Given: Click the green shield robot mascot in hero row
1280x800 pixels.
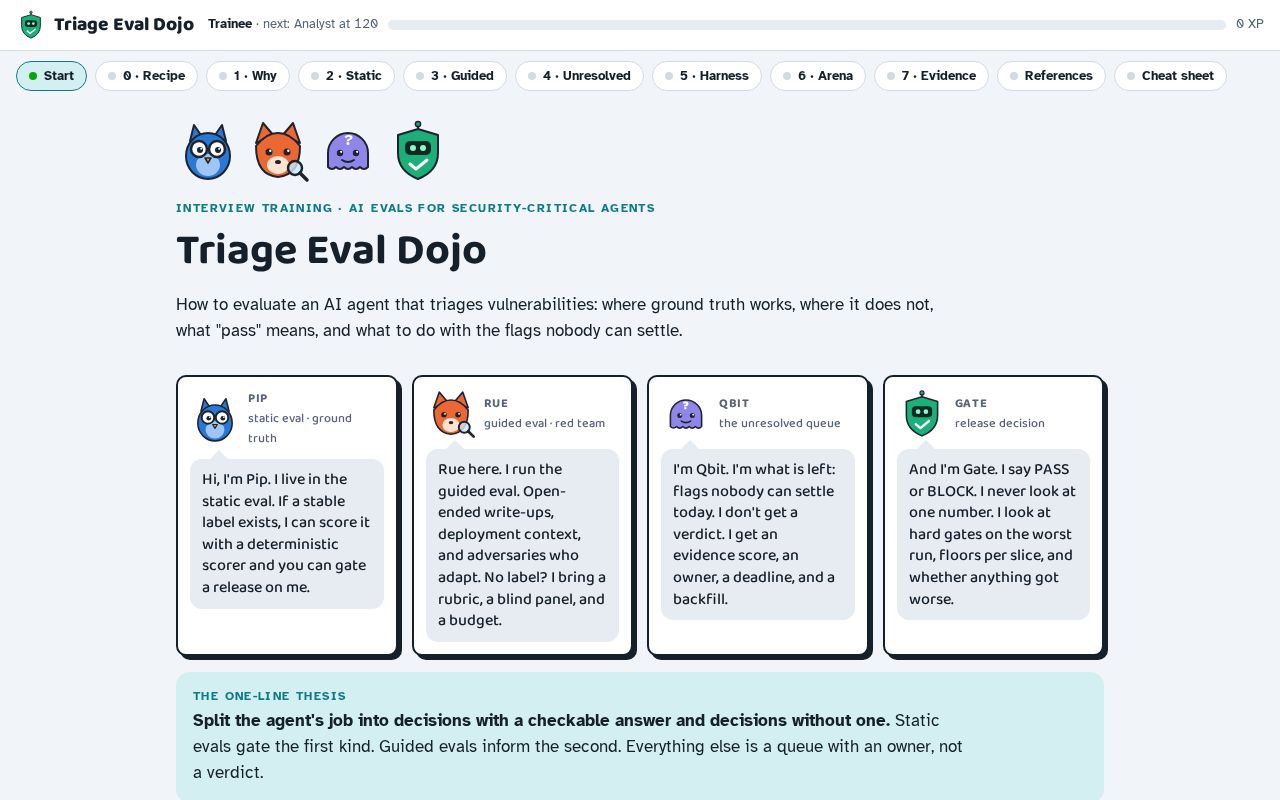Looking at the screenshot, I should 418,151.
